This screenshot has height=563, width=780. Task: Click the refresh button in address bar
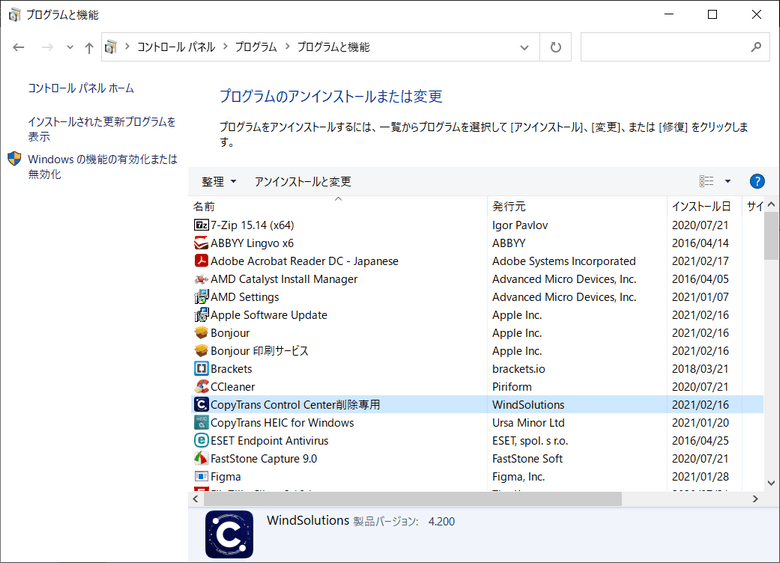556,47
